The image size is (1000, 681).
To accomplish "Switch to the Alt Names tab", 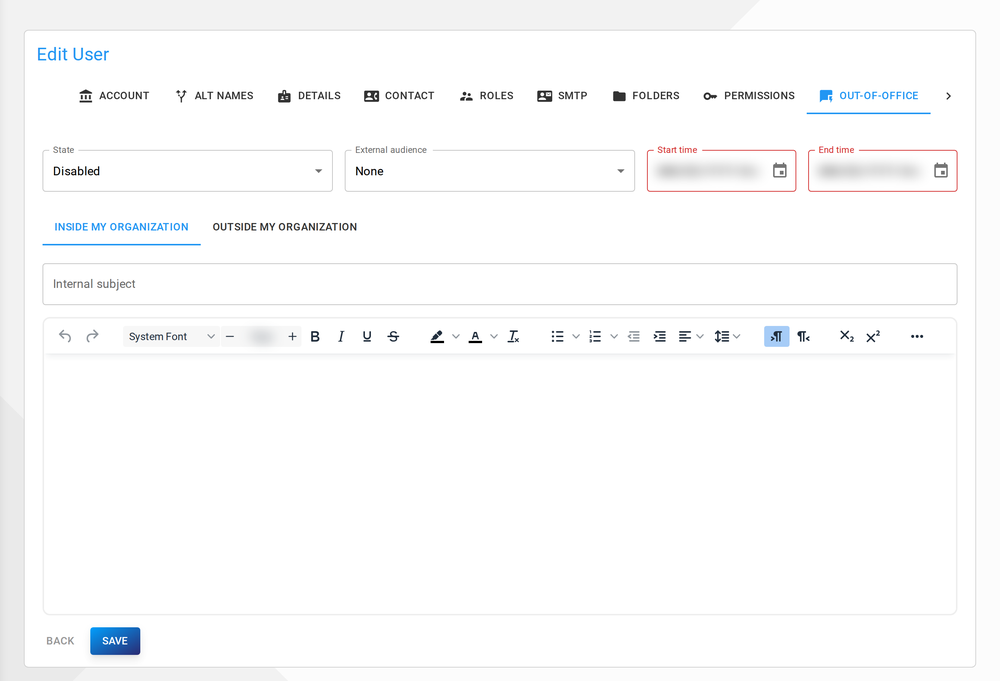I will (x=214, y=96).
